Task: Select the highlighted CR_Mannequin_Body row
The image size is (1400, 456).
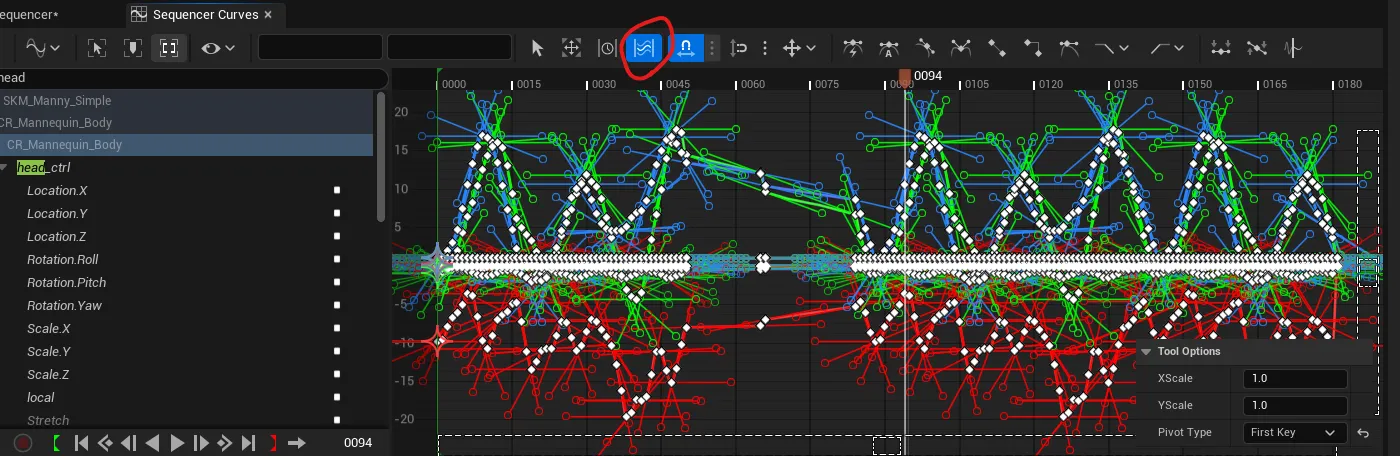Action: 186,145
